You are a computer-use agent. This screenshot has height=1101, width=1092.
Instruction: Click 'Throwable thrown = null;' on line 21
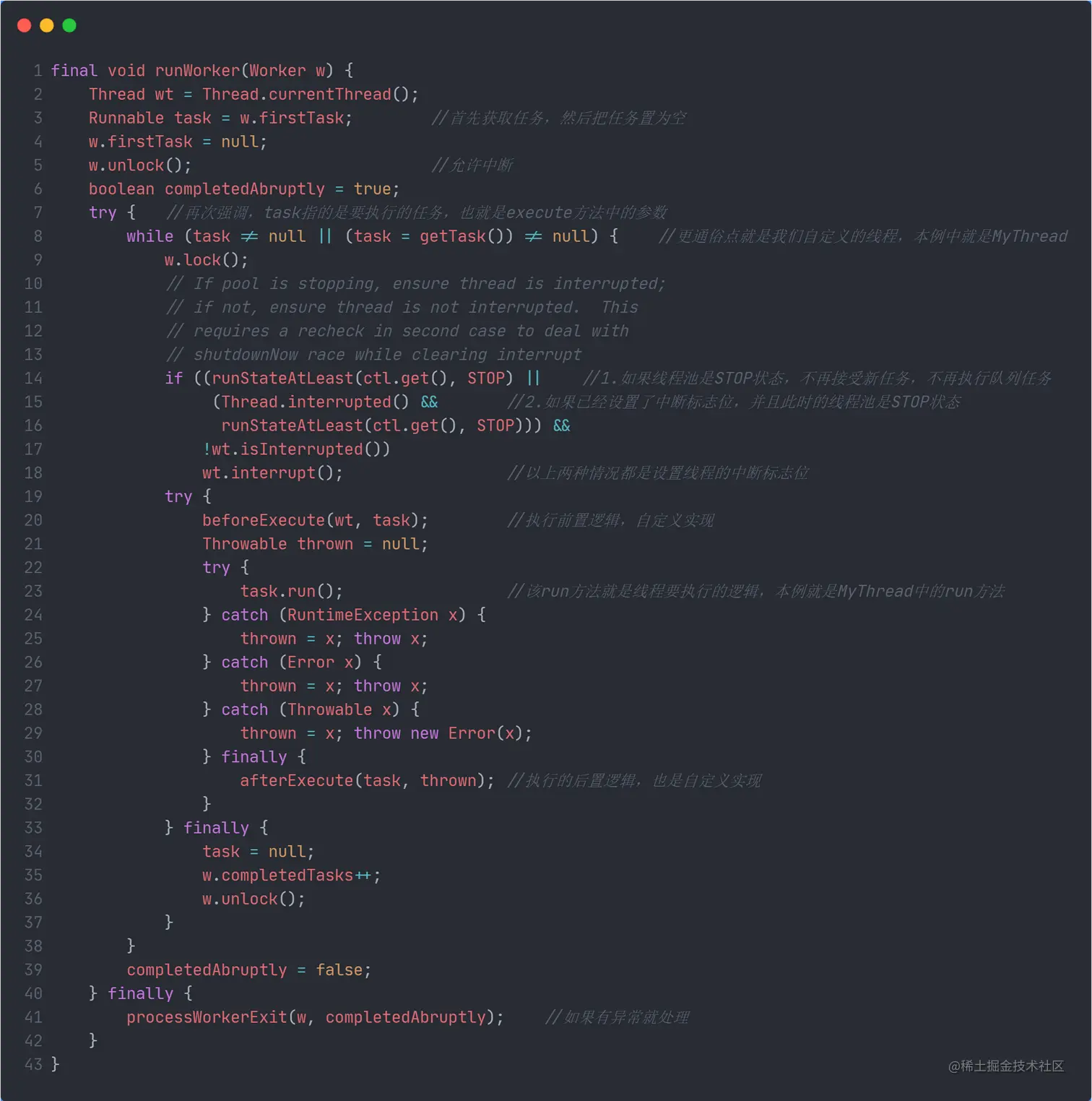click(x=316, y=544)
